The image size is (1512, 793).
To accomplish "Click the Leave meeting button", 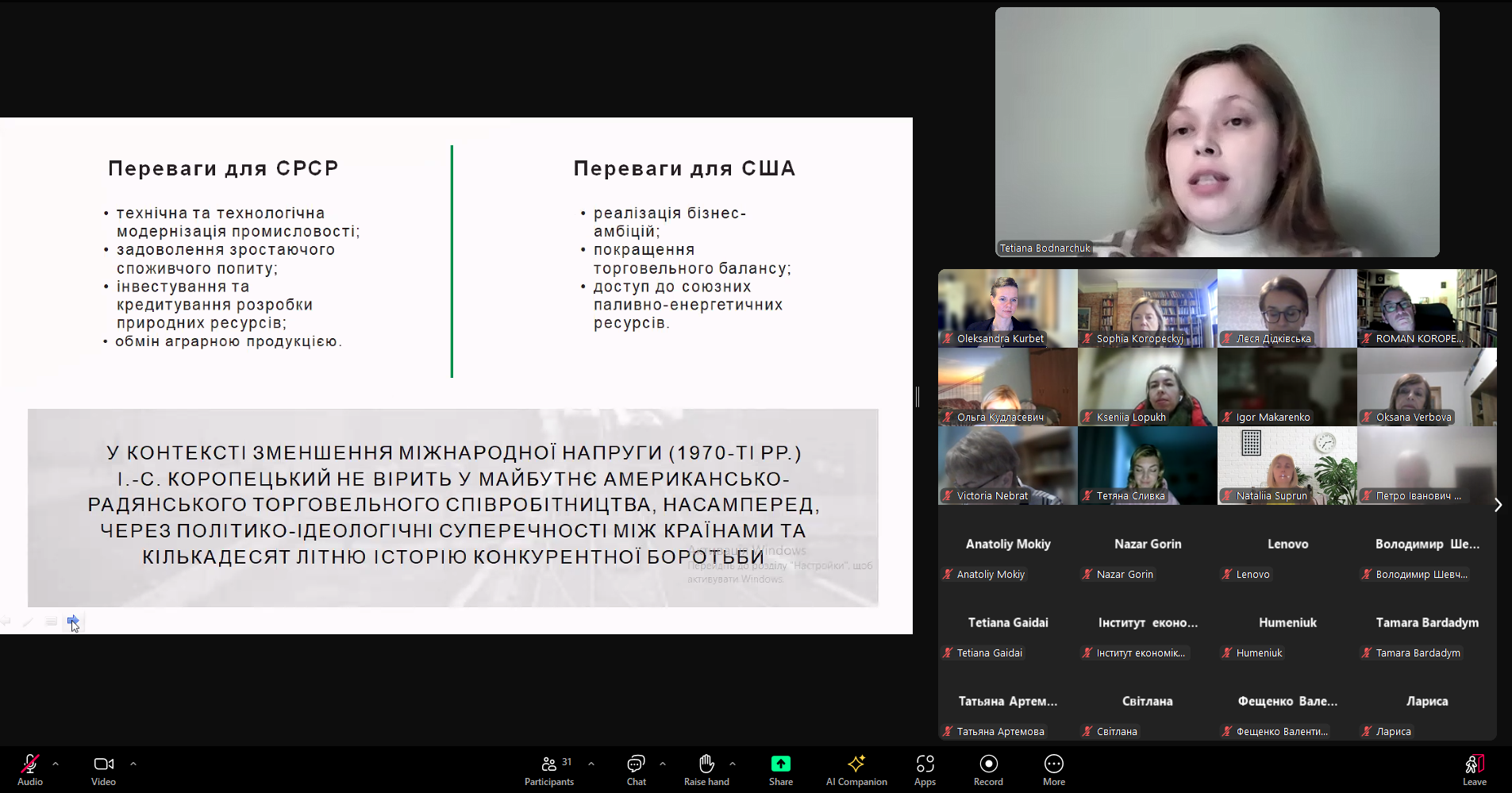I will (1474, 764).
